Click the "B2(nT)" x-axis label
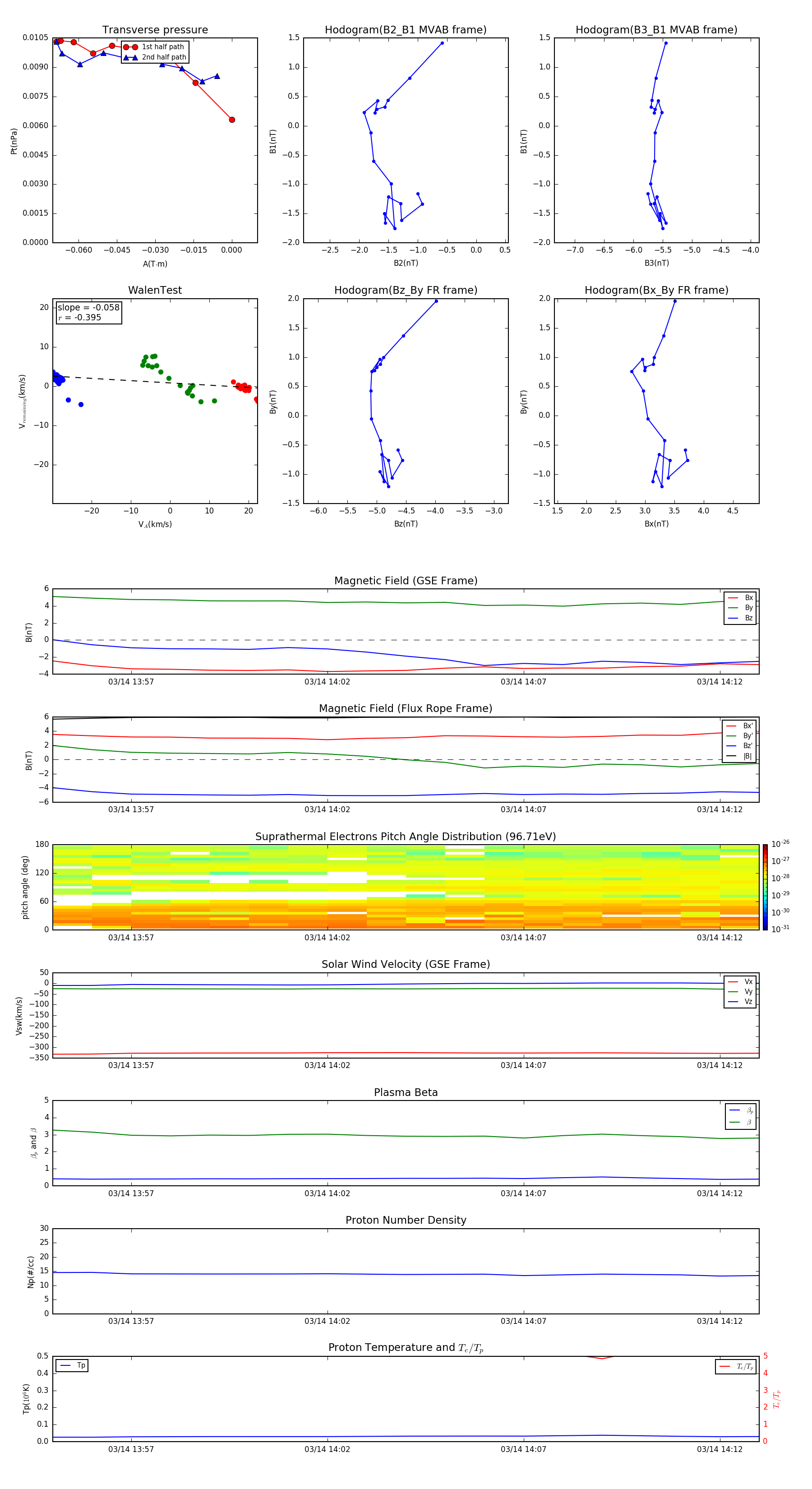Image resolution: width=812 pixels, height=1489 pixels. [406, 263]
